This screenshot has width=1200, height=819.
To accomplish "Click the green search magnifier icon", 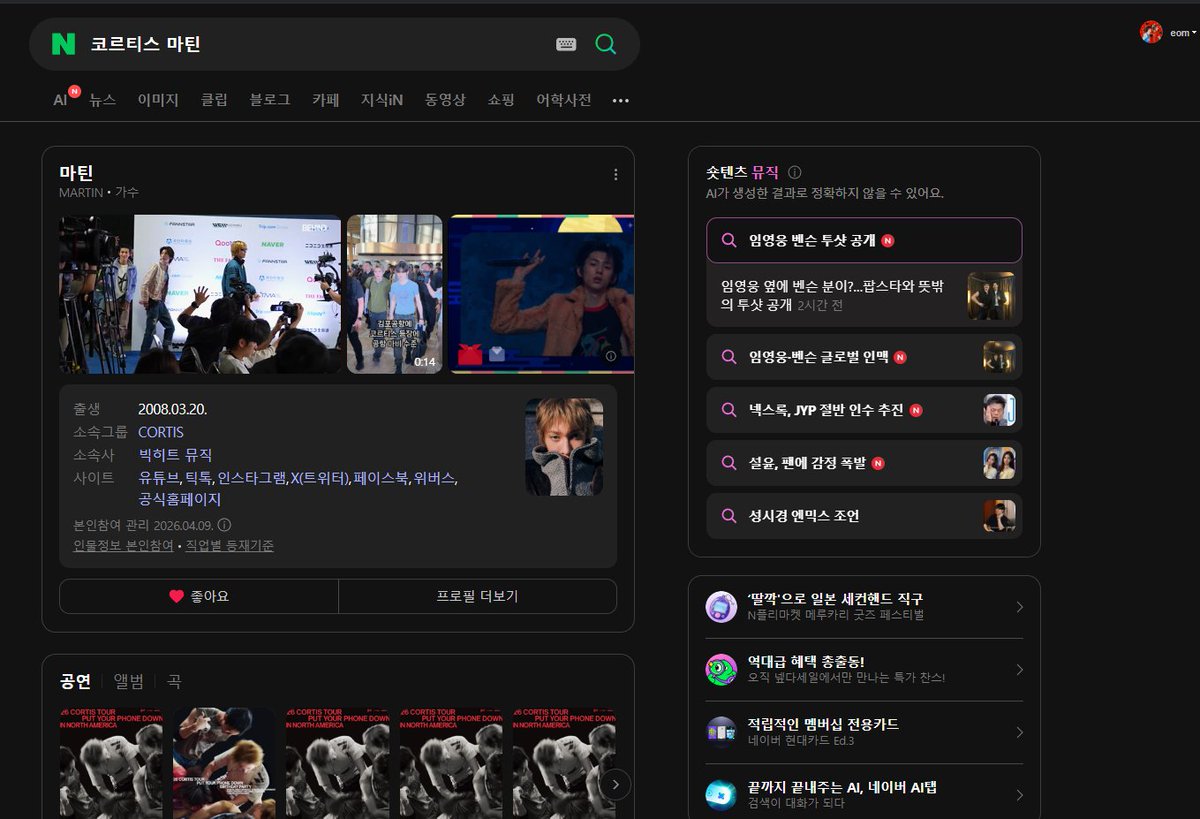I will 605,44.
